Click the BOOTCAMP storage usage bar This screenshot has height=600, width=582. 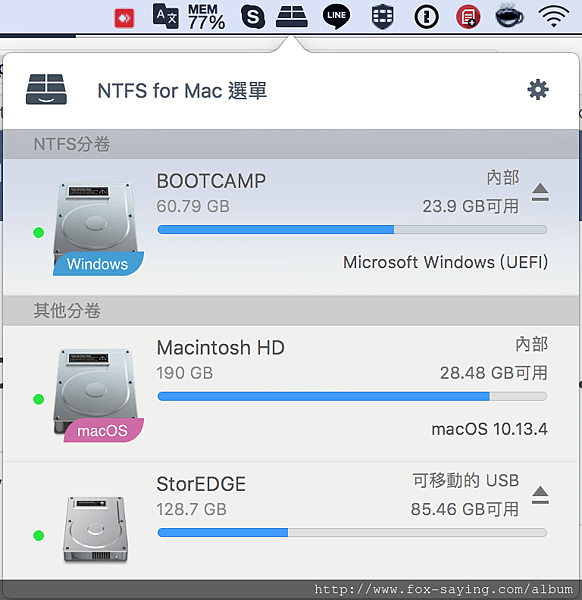click(x=352, y=230)
